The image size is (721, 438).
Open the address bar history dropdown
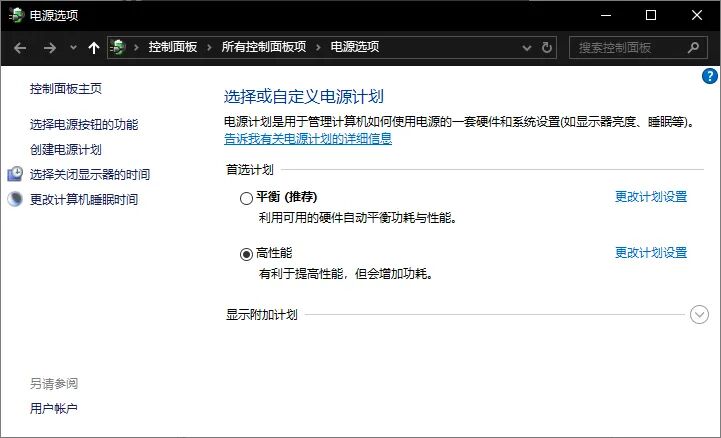click(528, 47)
